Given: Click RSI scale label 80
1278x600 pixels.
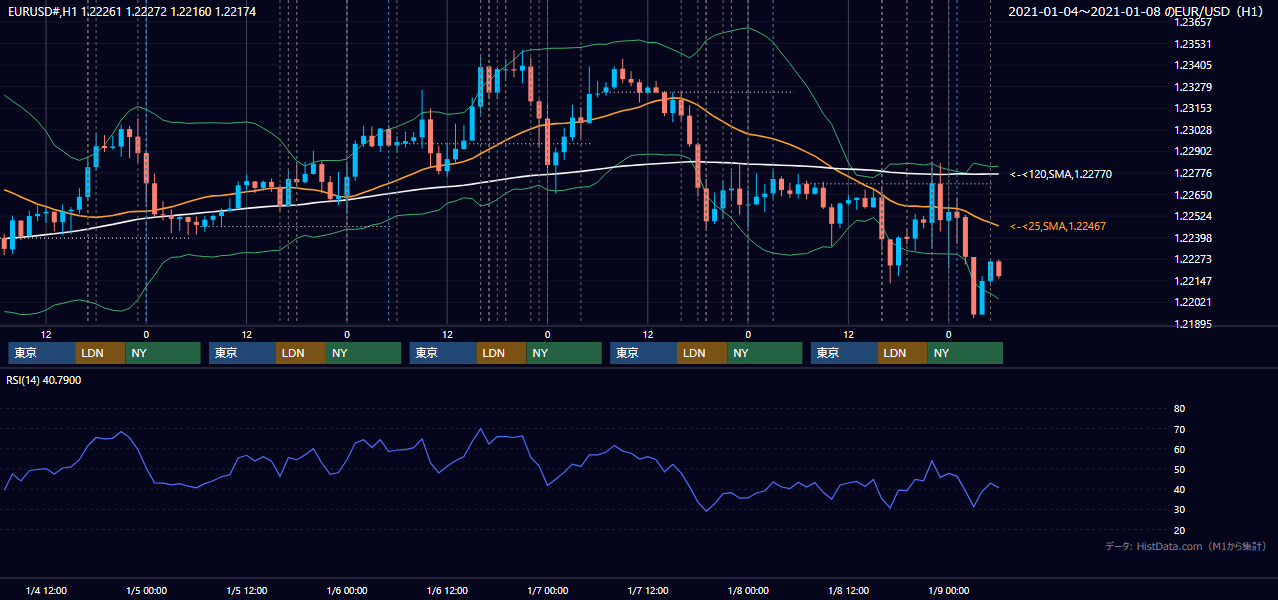Looking at the screenshot, I should click(x=1179, y=409).
